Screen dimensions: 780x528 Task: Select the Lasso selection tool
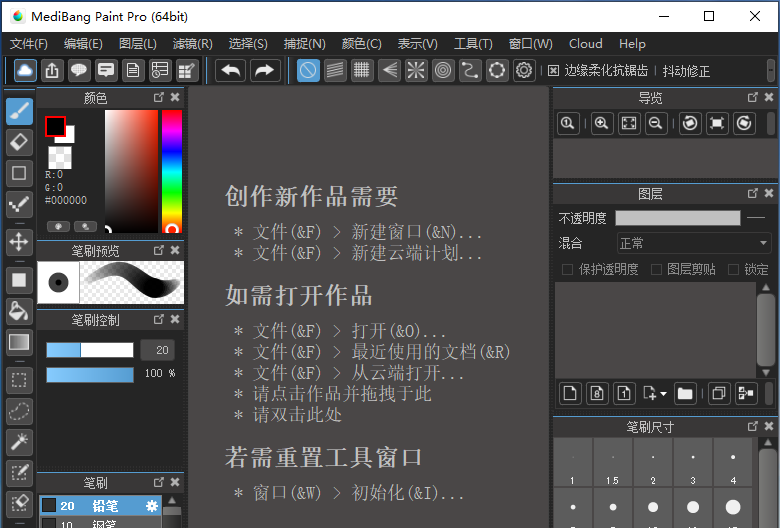click(x=19, y=411)
